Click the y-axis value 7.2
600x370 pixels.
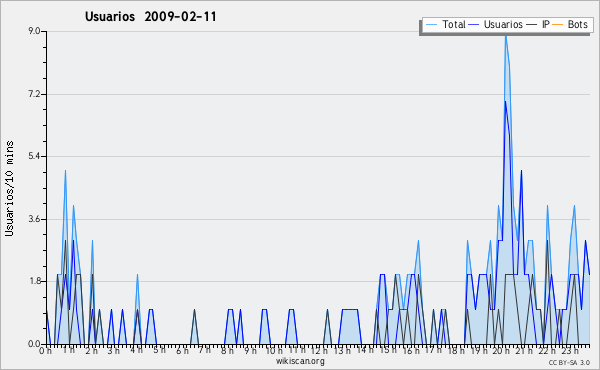pos(34,94)
